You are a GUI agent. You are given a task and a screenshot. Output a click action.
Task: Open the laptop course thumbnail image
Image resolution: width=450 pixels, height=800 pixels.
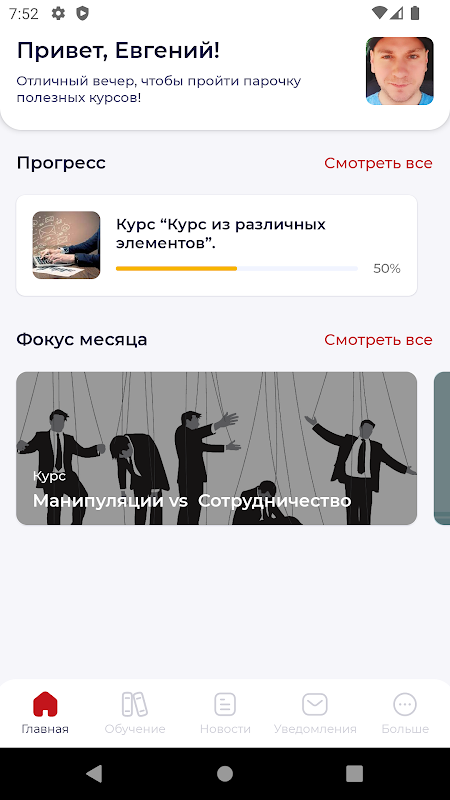[x=66, y=245]
